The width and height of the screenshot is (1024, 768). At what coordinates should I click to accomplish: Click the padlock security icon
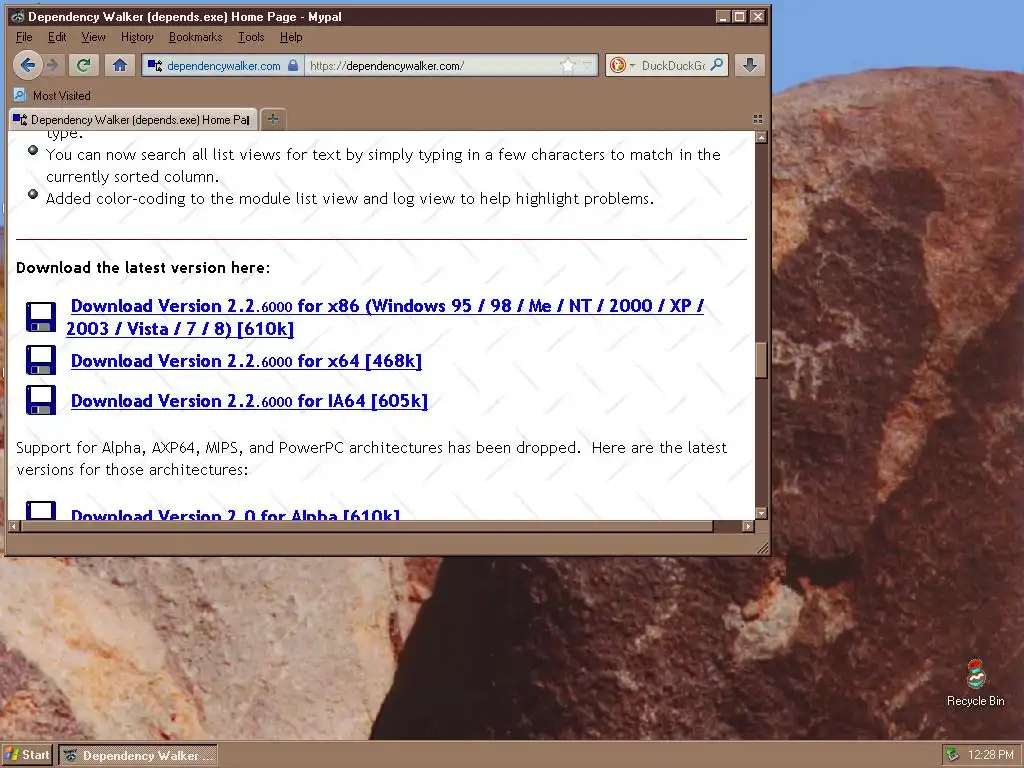coord(293,65)
